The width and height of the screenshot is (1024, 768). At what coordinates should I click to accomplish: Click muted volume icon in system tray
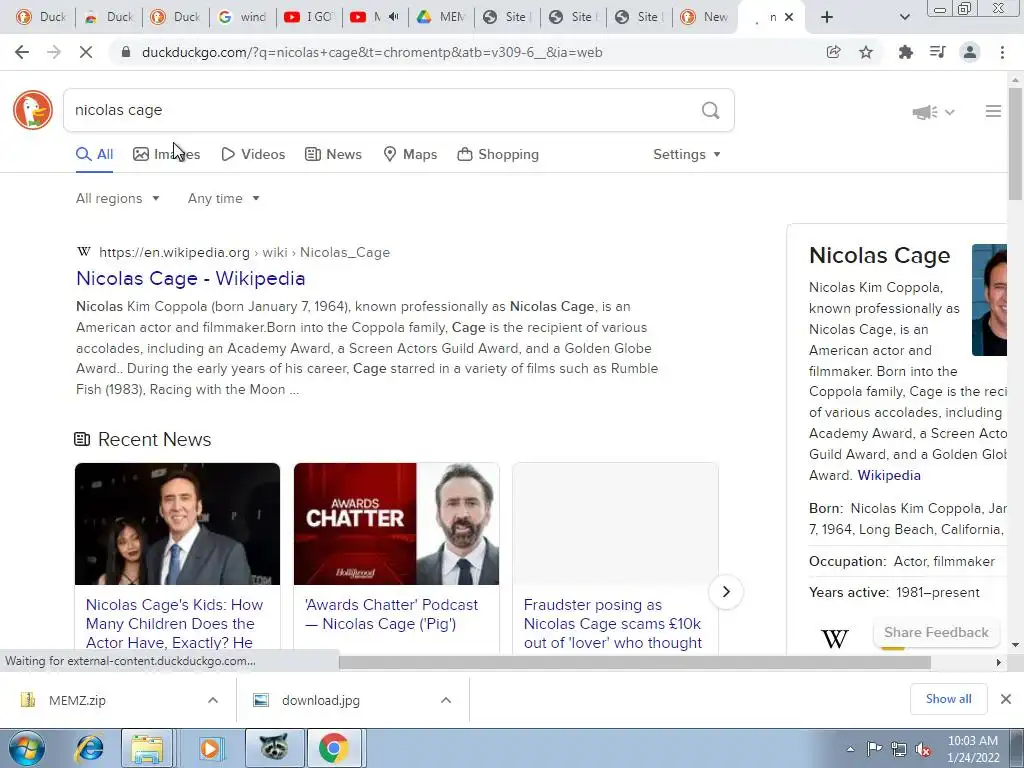pos(923,749)
